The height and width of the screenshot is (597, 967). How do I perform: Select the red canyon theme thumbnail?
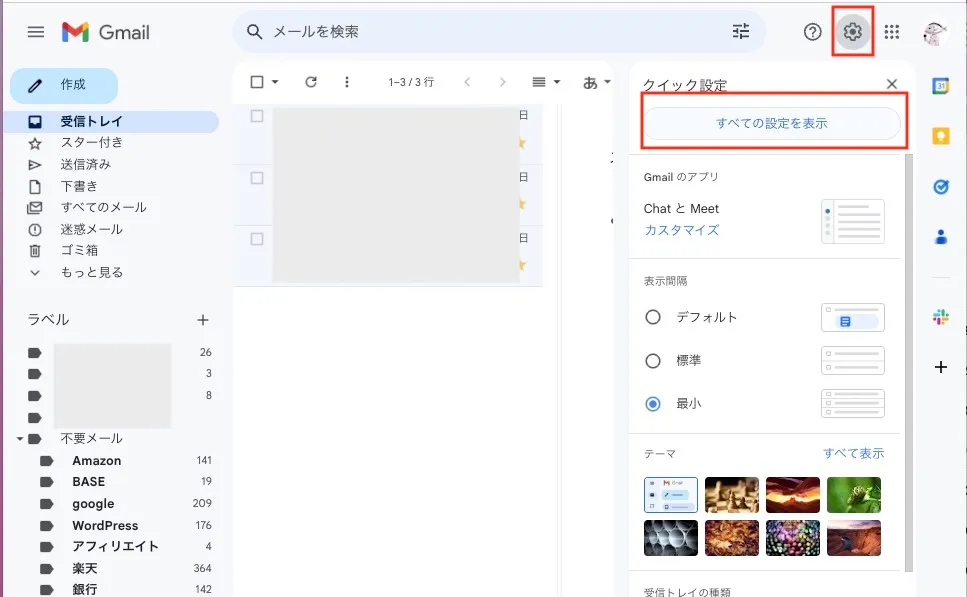[x=793, y=495]
